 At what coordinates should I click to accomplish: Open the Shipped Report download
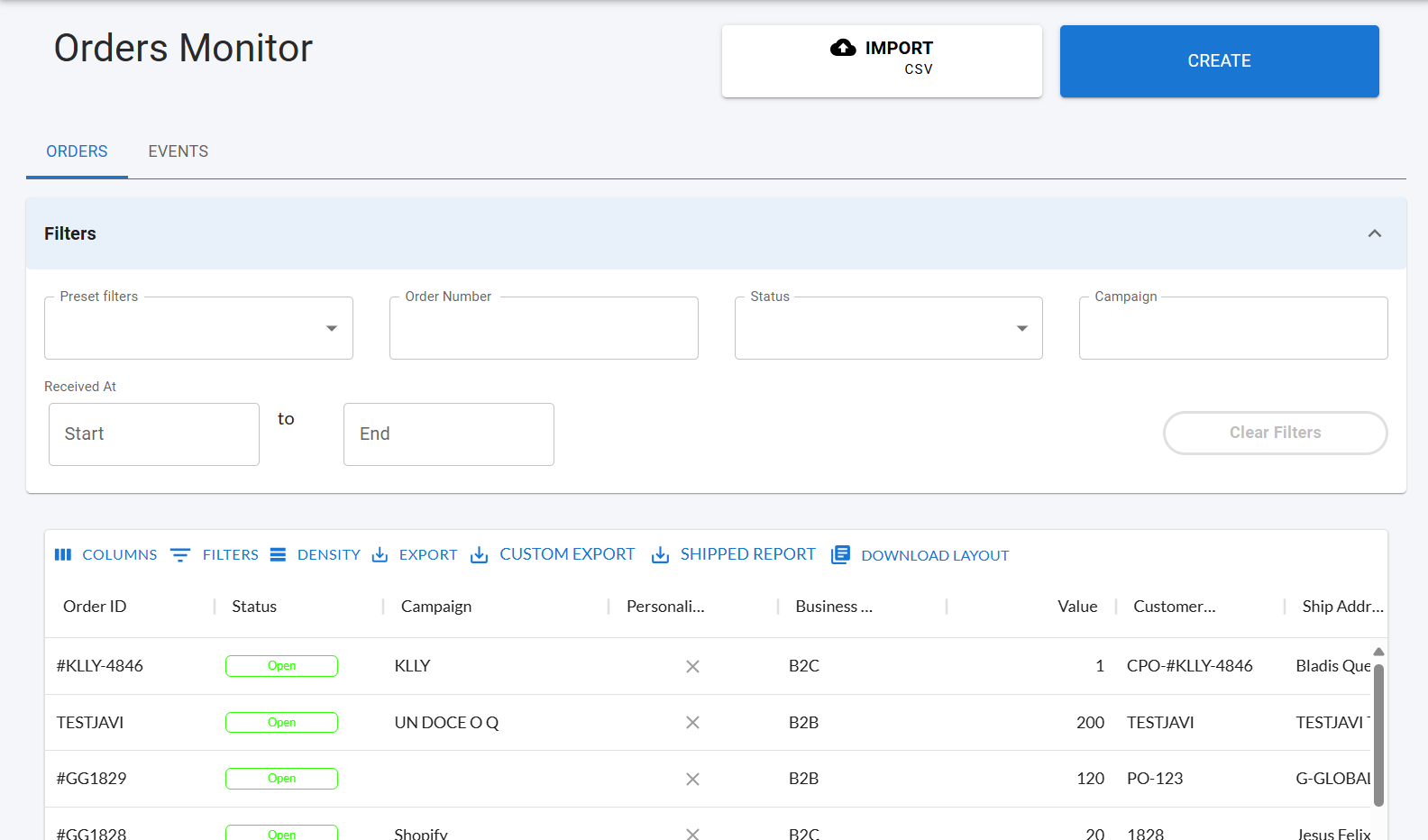tap(733, 554)
